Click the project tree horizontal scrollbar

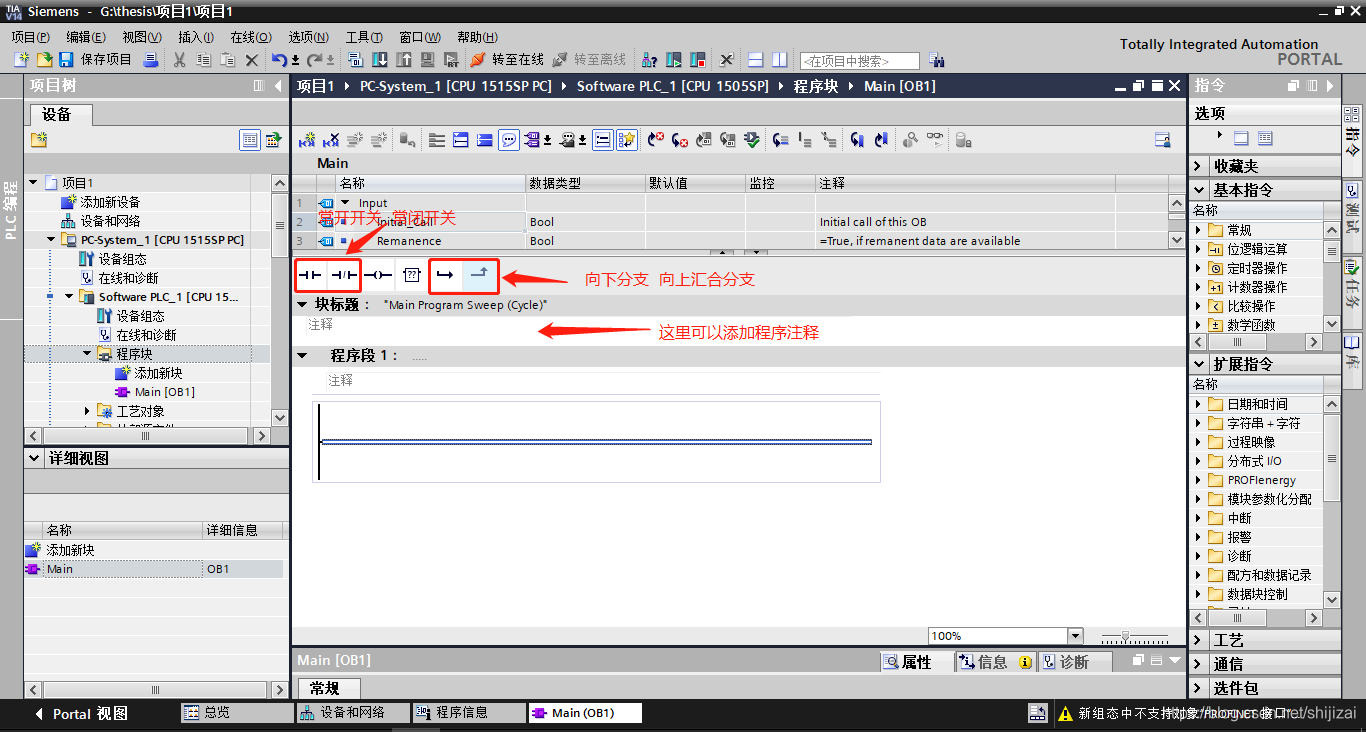[147, 436]
